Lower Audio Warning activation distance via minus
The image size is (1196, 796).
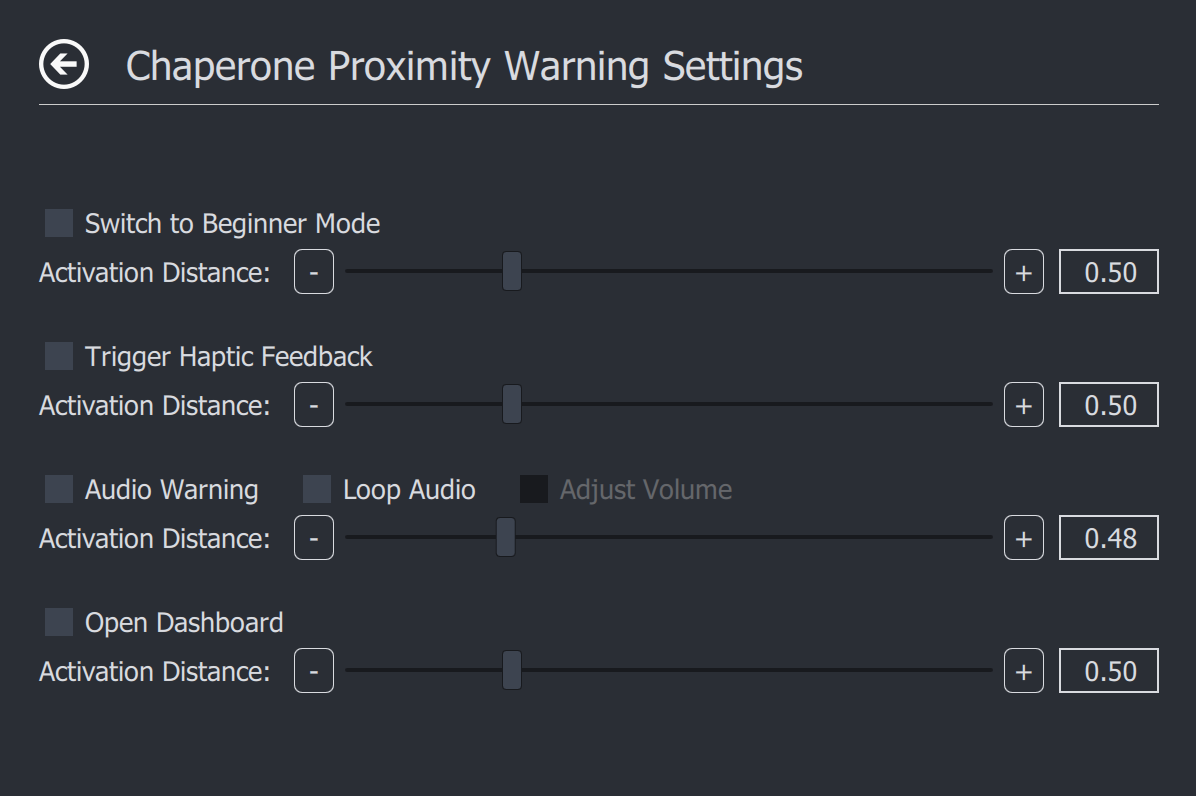(x=314, y=538)
